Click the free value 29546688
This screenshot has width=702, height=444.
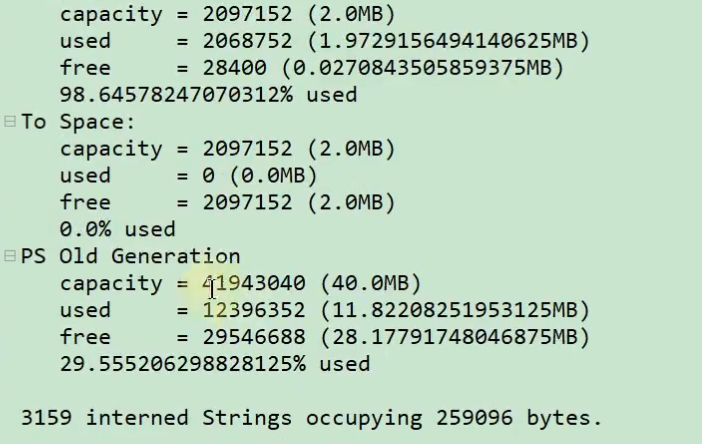click(x=253, y=337)
